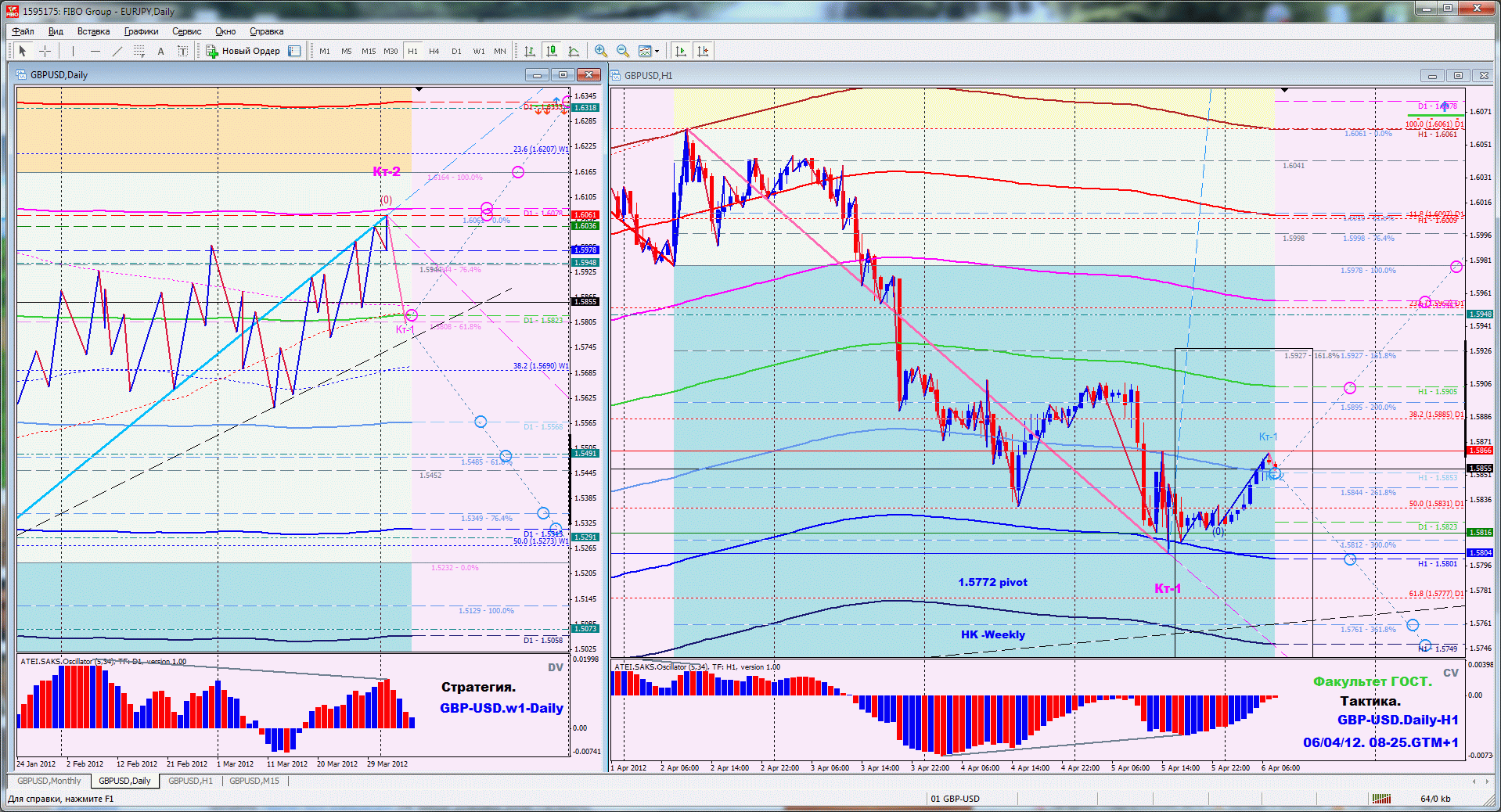Viewport: 1501px width, 812px height.
Task: Toggle candlestick chart style
Action: point(552,51)
